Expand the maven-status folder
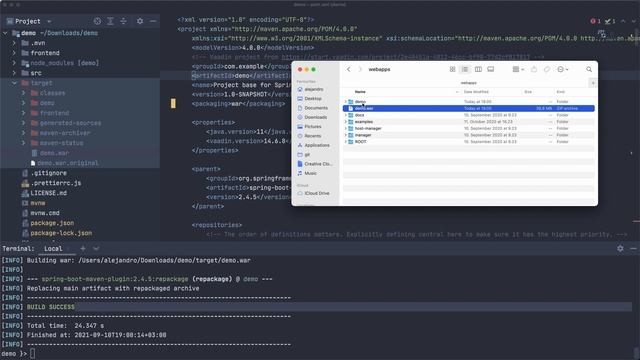This screenshot has width=640, height=360. (x=24, y=143)
